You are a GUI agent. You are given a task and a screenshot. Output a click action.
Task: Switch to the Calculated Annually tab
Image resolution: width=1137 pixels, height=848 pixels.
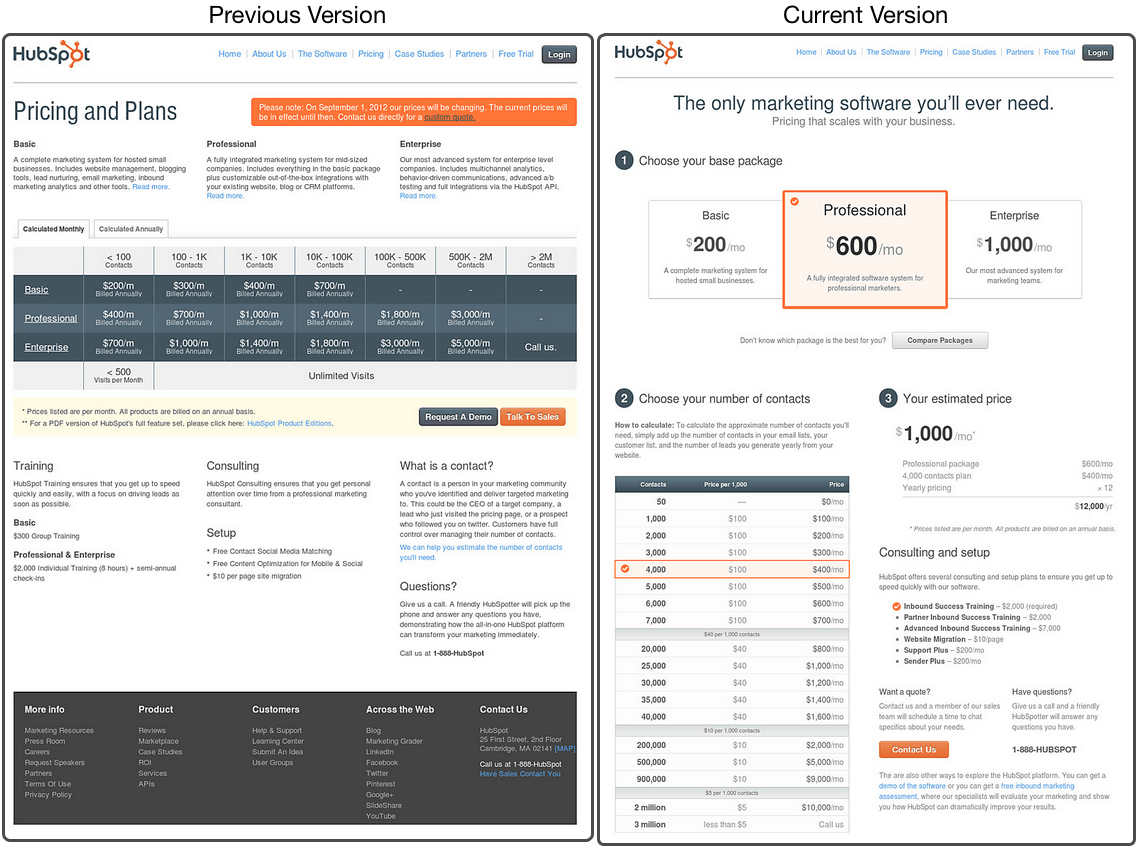pyautogui.click(x=131, y=229)
